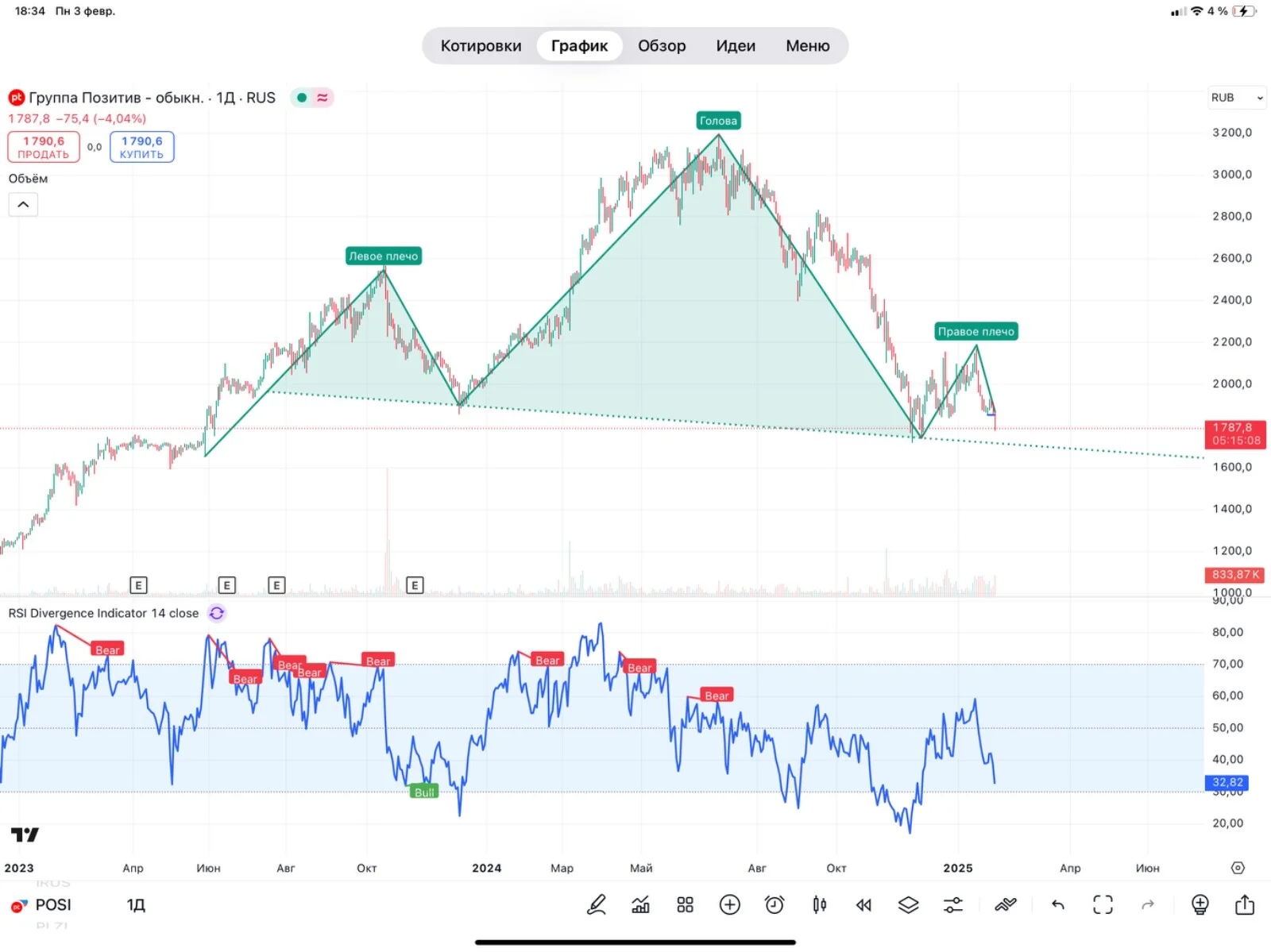Switch to the Котировки tab
Viewport: 1271px width, 952px height.
(x=481, y=46)
